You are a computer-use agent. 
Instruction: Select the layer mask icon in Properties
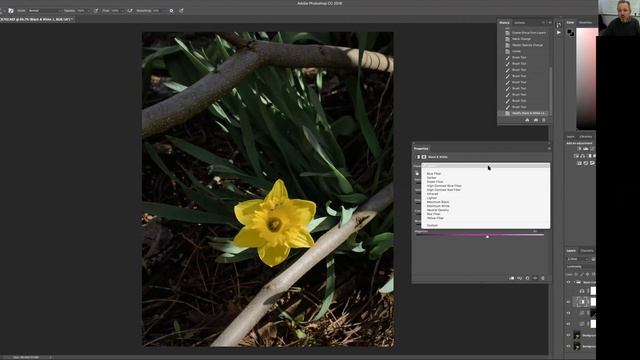click(x=424, y=157)
